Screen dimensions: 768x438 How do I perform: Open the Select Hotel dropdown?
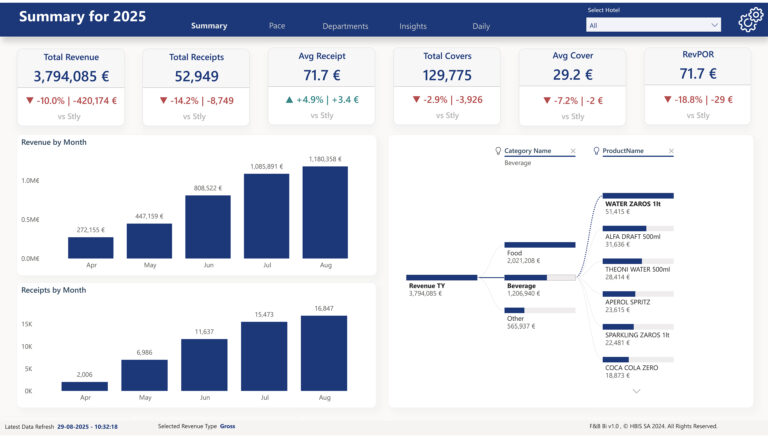point(654,25)
